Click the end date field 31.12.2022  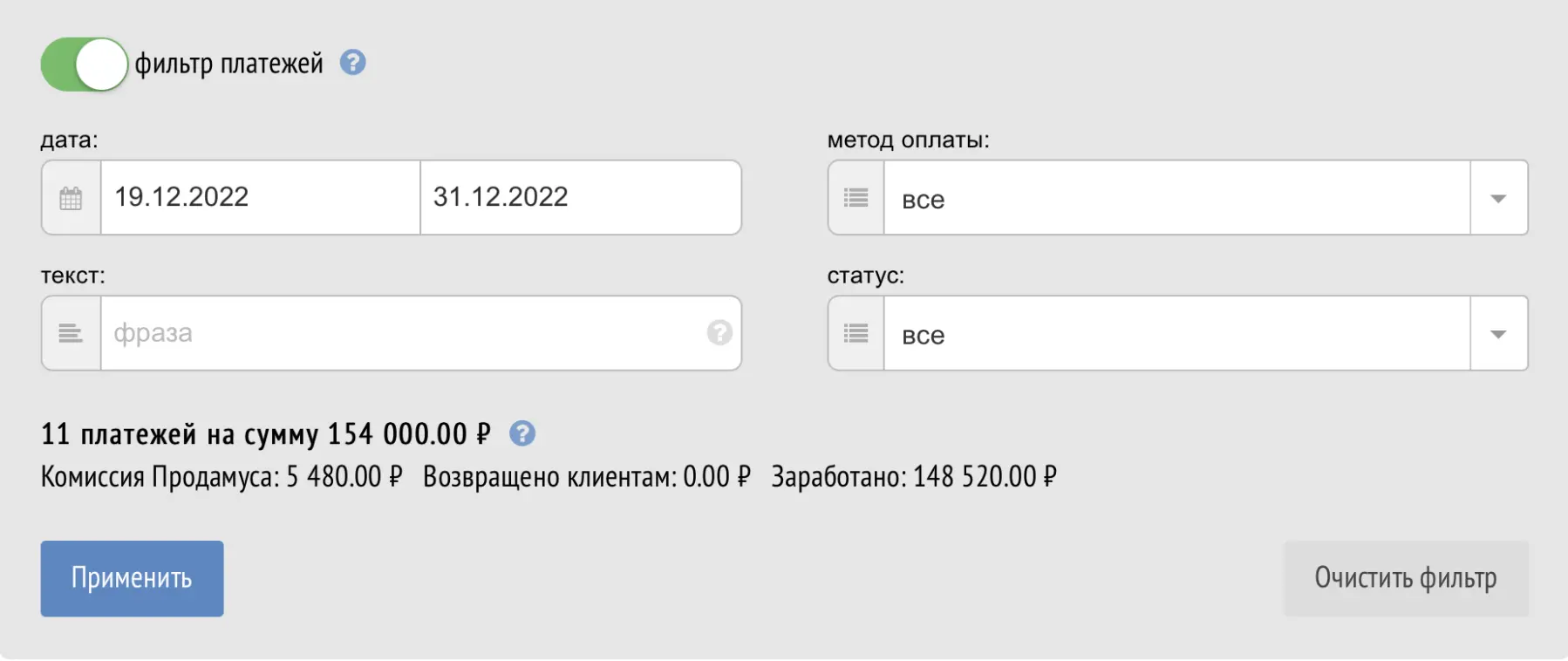coord(580,198)
